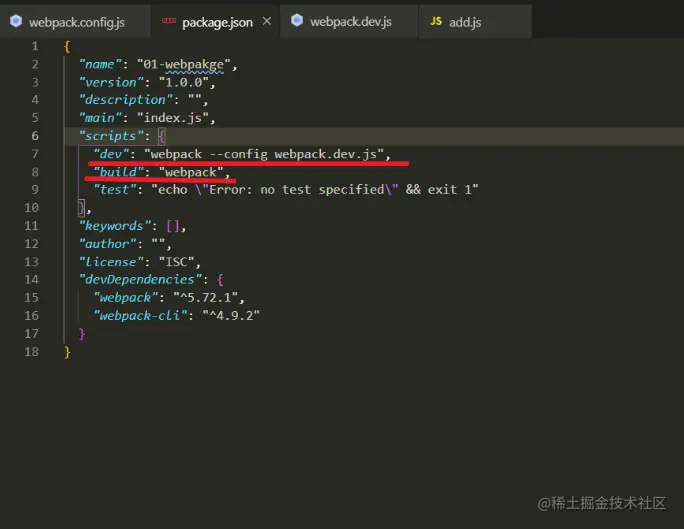Click the JS icon on add.js tab
The height and width of the screenshot is (529, 684).
point(436,21)
